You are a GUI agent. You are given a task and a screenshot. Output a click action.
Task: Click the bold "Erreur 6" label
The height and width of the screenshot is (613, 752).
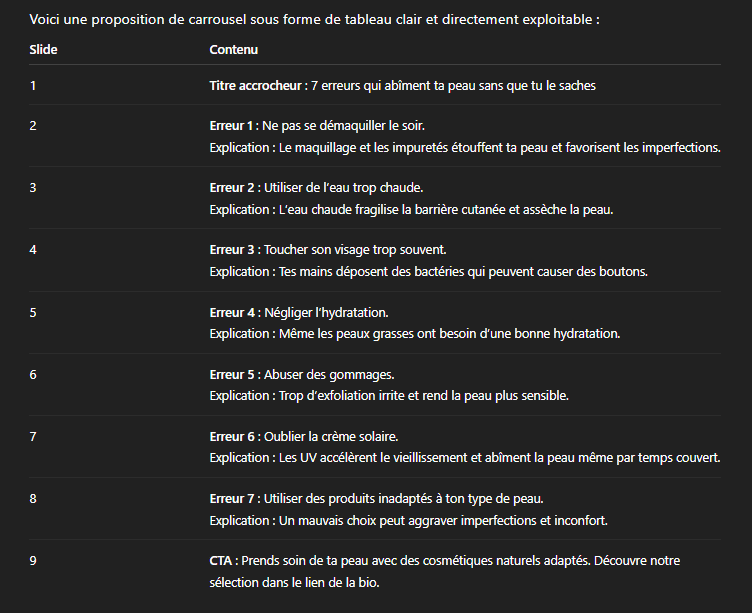tap(234, 436)
